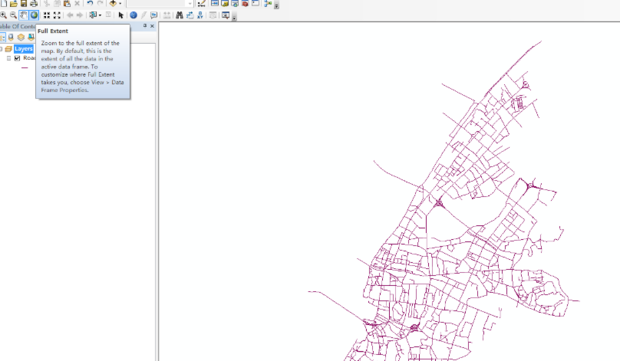Open the map scale combo box
Viewport: 620px width, 361px height.
[x=160, y=4]
